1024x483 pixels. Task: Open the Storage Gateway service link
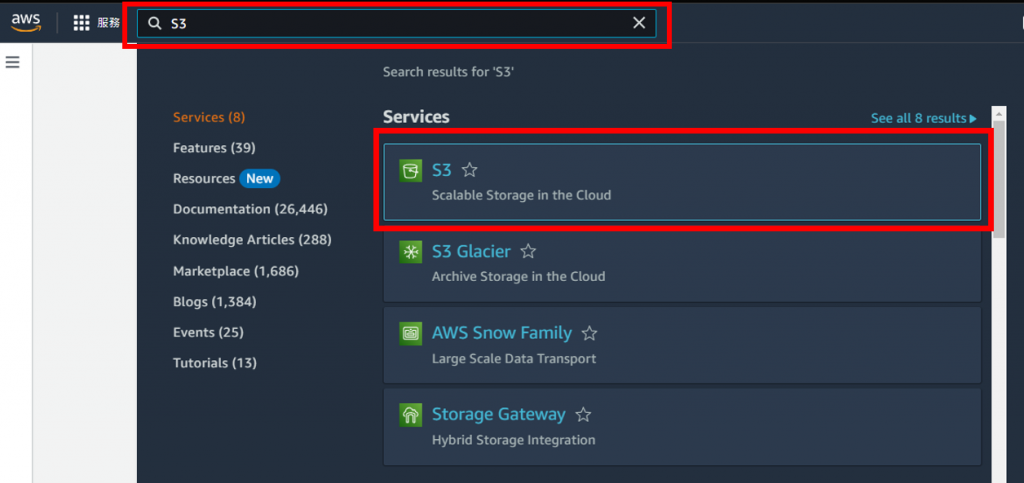click(498, 414)
